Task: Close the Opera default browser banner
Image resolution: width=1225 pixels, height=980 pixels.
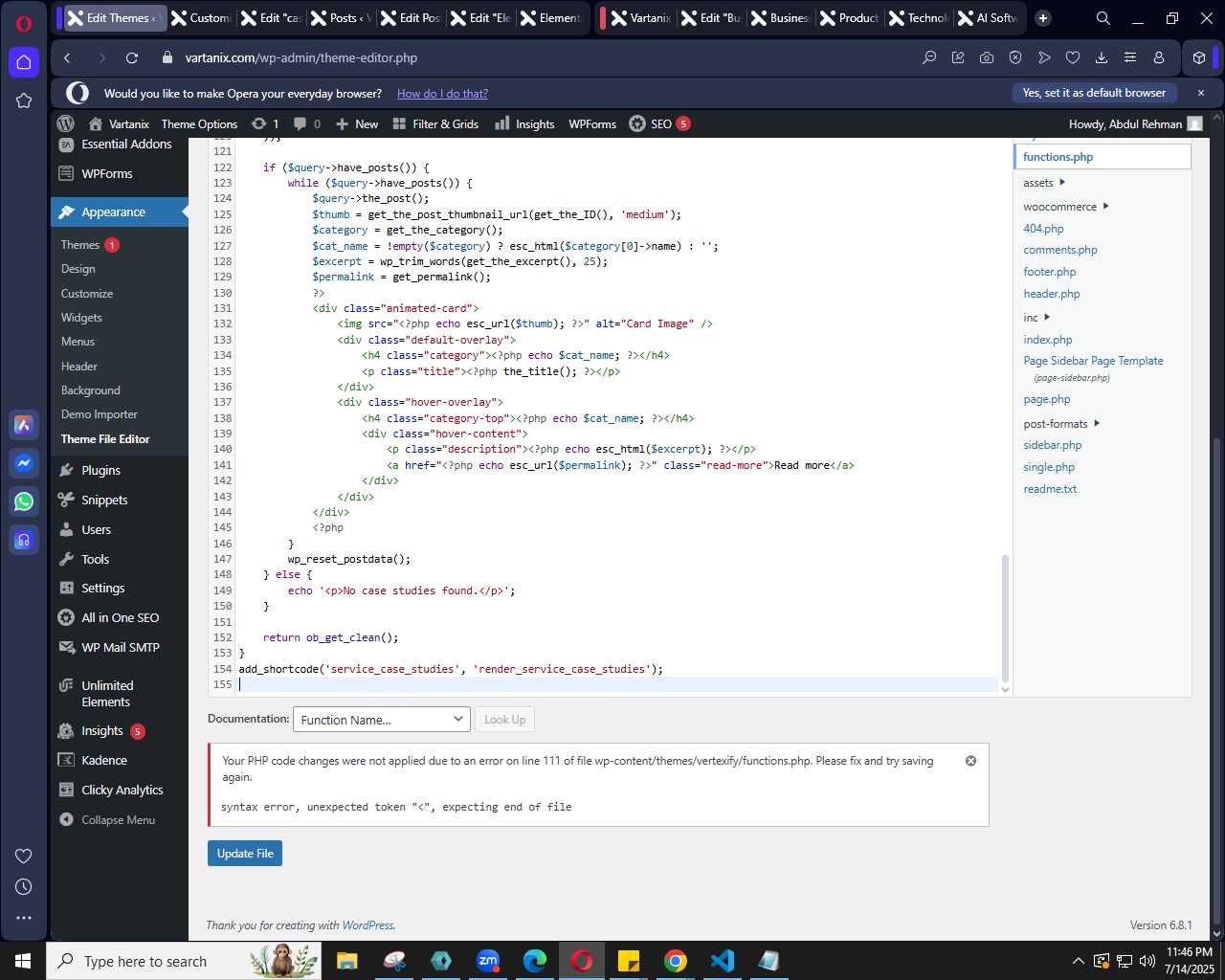Action: pyautogui.click(x=1201, y=93)
